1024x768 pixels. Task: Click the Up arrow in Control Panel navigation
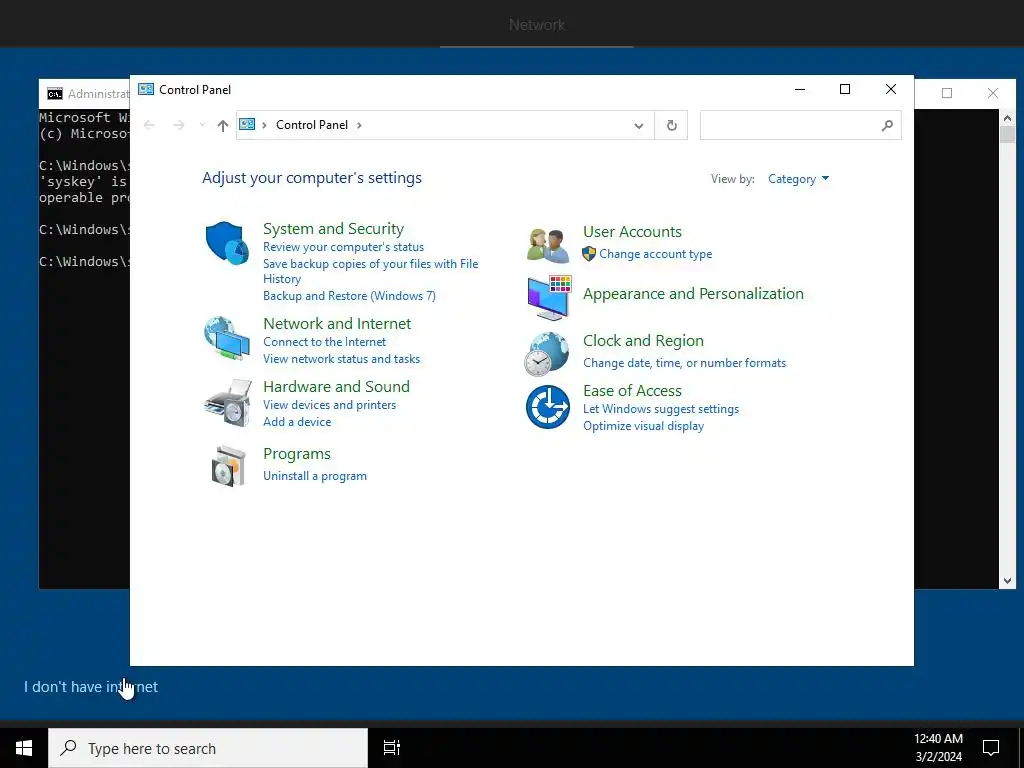223,125
